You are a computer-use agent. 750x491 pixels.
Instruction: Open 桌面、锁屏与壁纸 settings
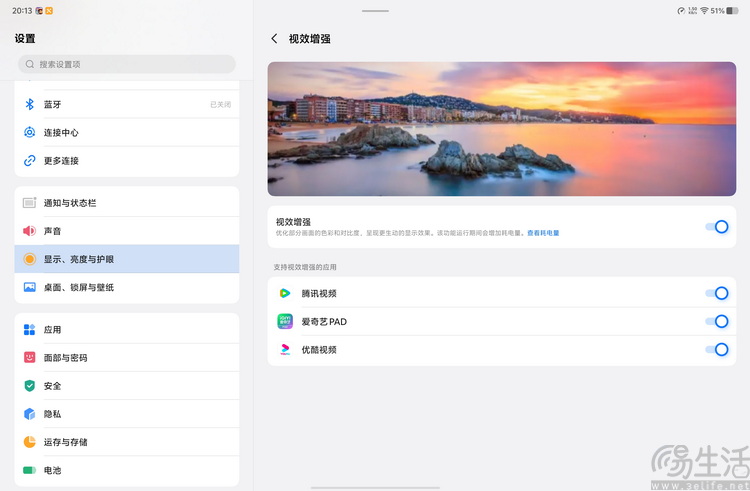(x=127, y=287)
